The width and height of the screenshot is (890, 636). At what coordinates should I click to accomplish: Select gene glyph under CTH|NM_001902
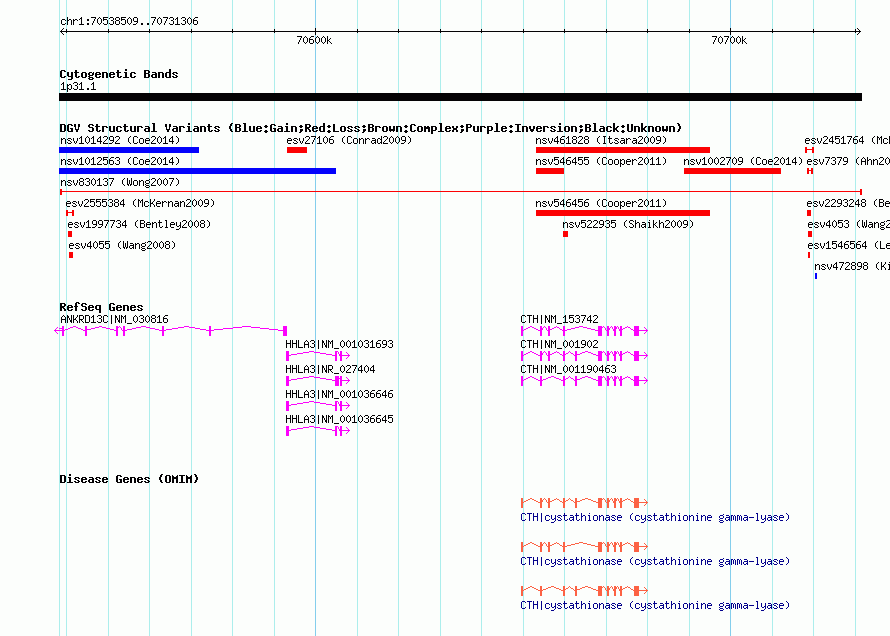(585, 356)
